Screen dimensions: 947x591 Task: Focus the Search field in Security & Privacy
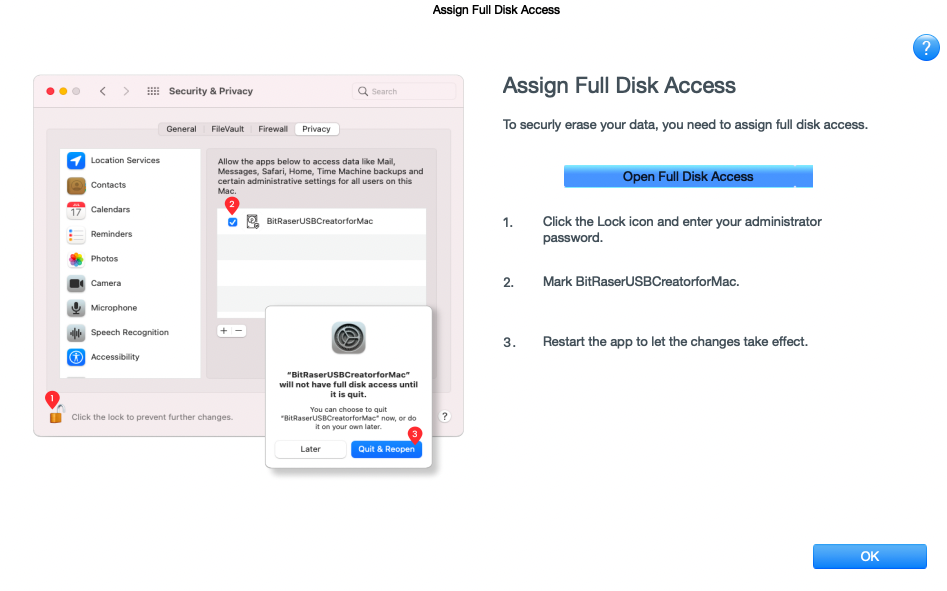[404, 91]
